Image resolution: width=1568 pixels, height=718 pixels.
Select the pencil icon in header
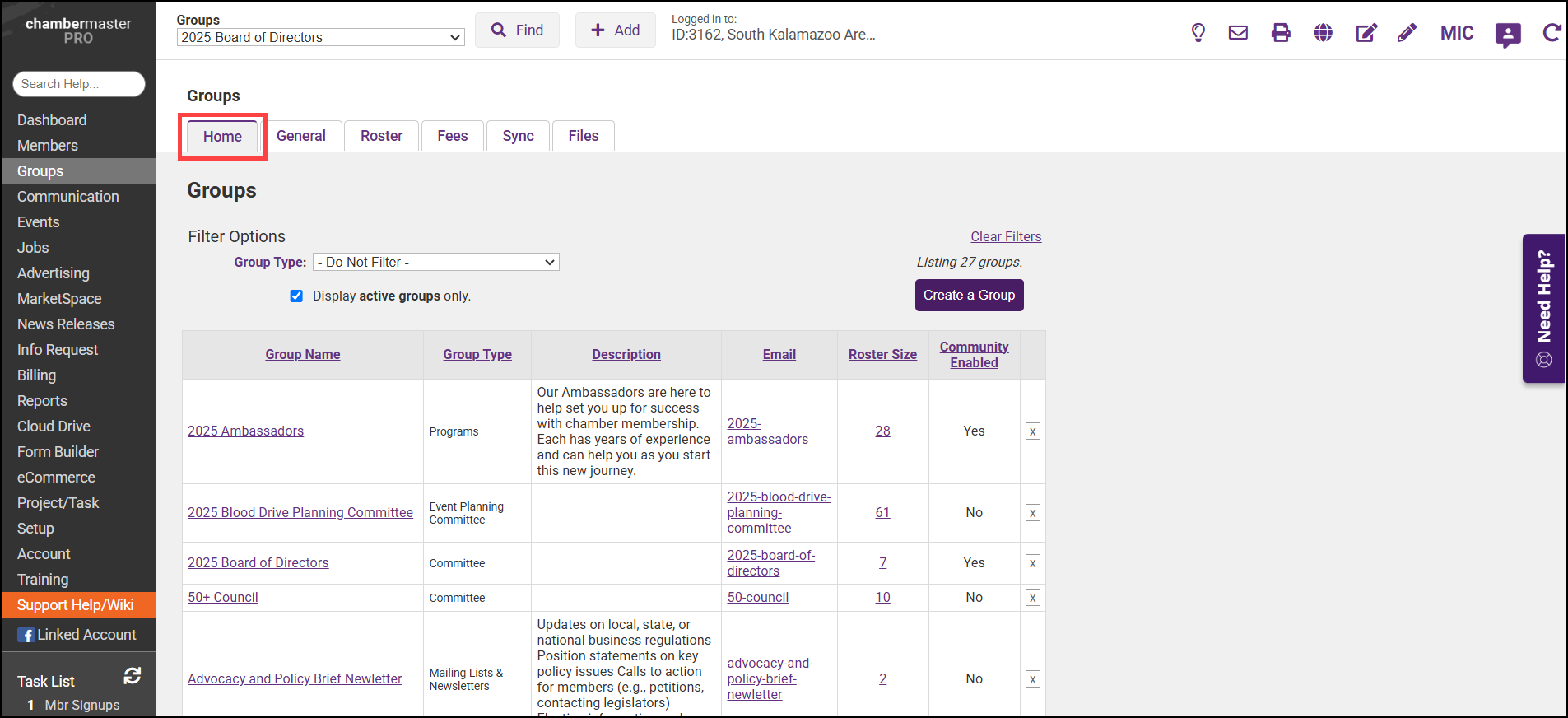pyautogui.click(x=1407, y=33)
